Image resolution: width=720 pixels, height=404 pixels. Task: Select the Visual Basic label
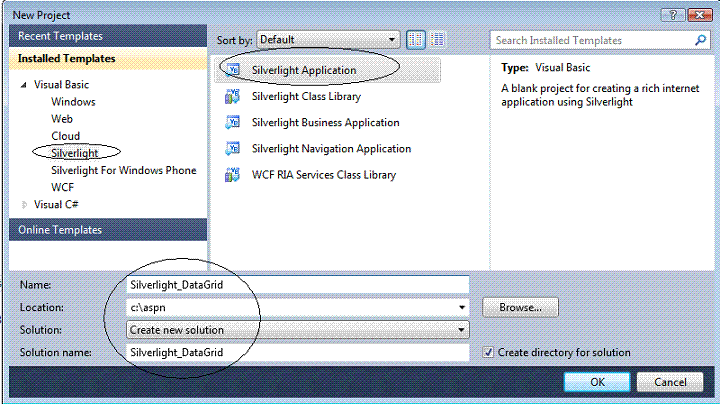pos(61,85)
